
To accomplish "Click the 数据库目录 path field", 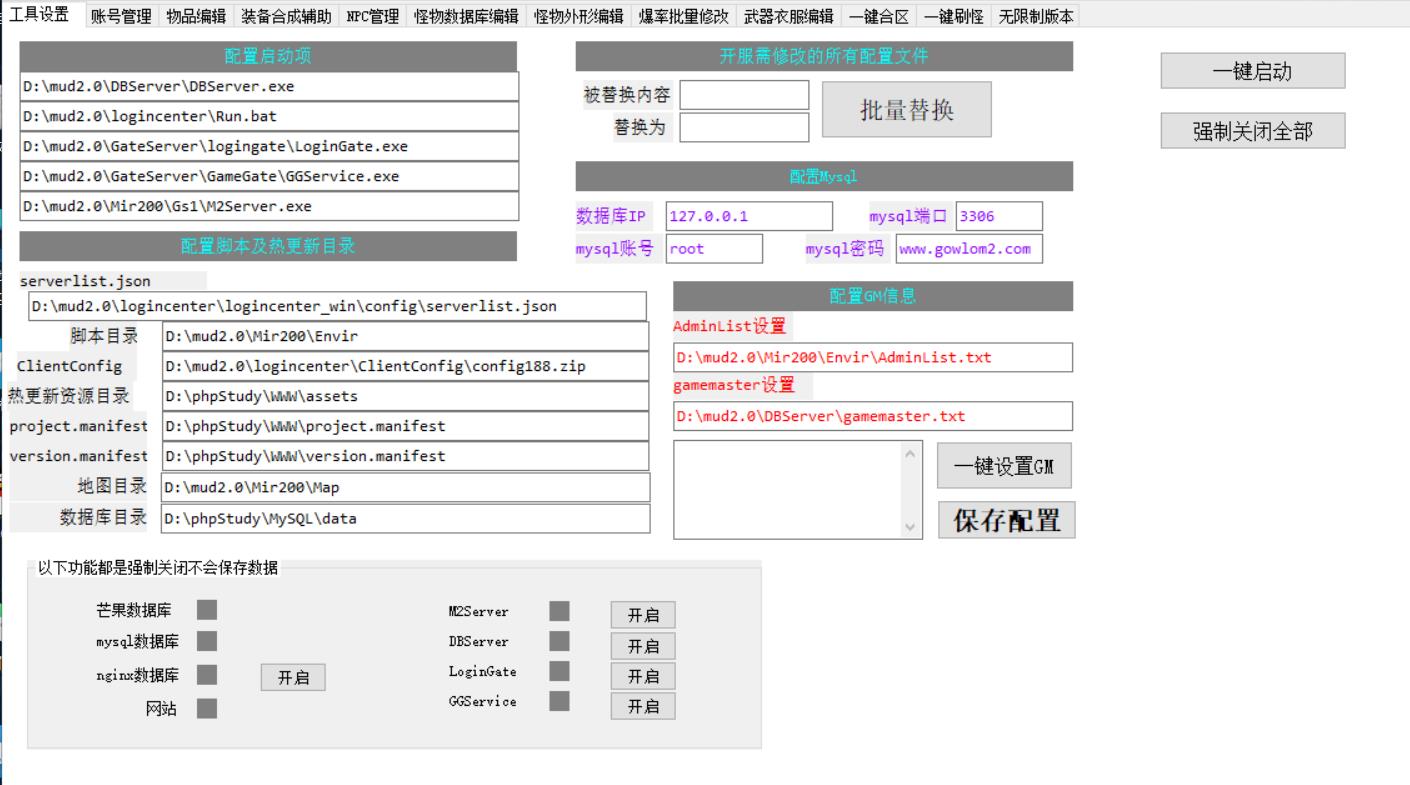I will tap(405, 518).
